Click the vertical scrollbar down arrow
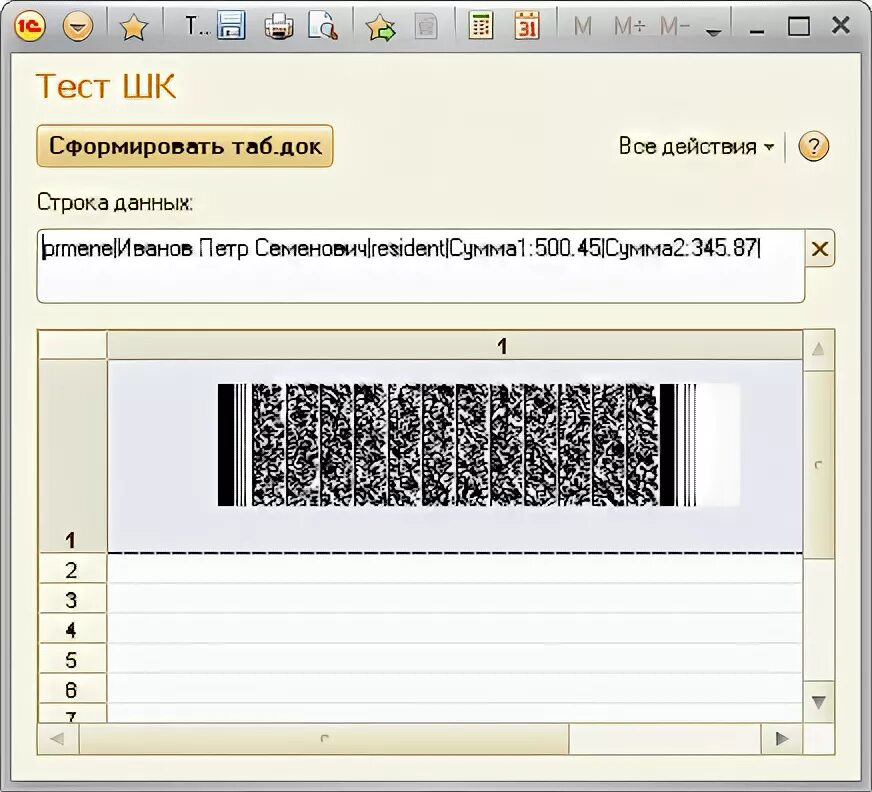This screenshot has width=872, height=792. pyautogui.click(x=818, y=702)
